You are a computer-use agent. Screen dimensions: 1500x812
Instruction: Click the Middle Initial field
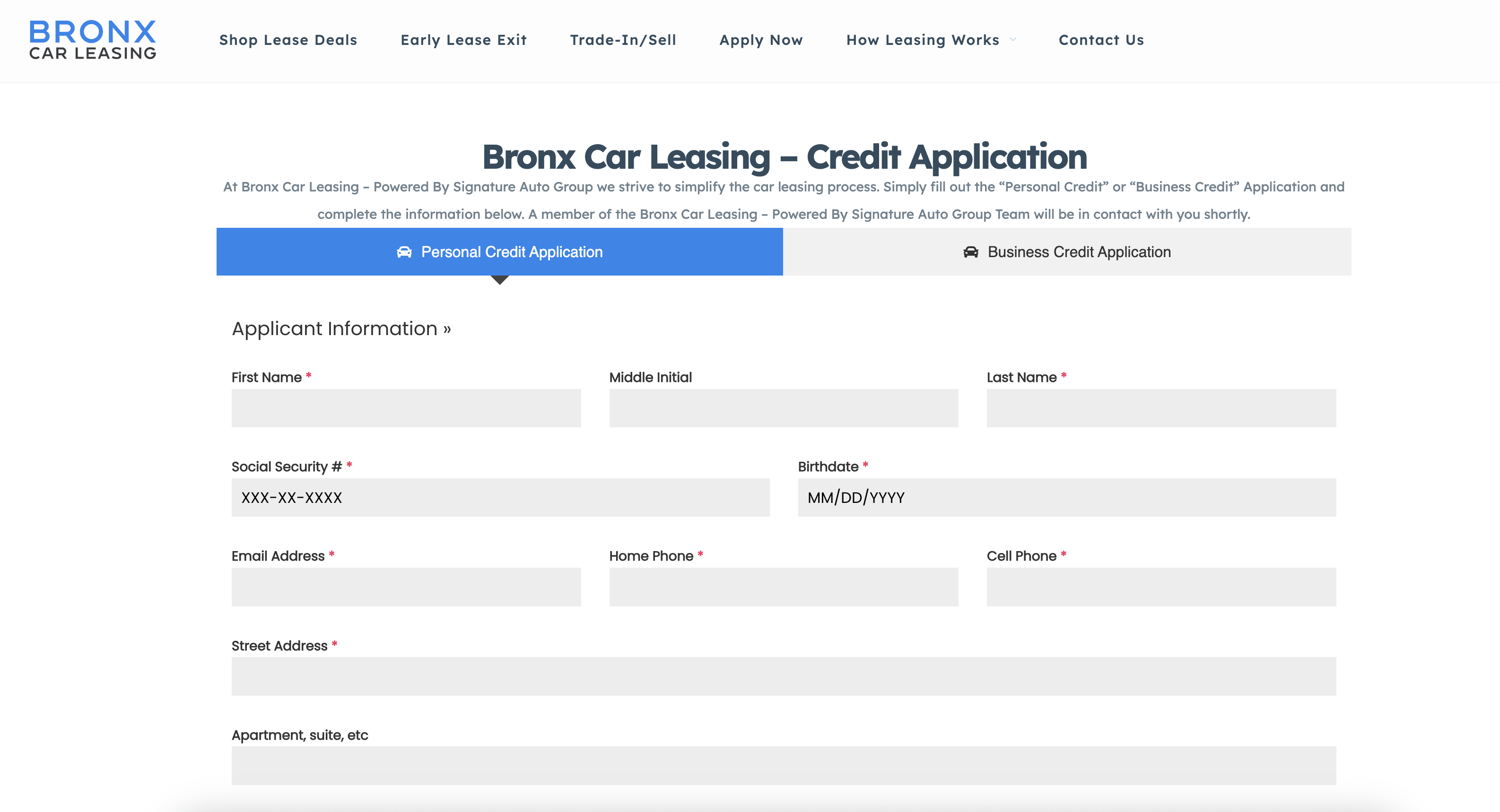click(x=783, y=408)
